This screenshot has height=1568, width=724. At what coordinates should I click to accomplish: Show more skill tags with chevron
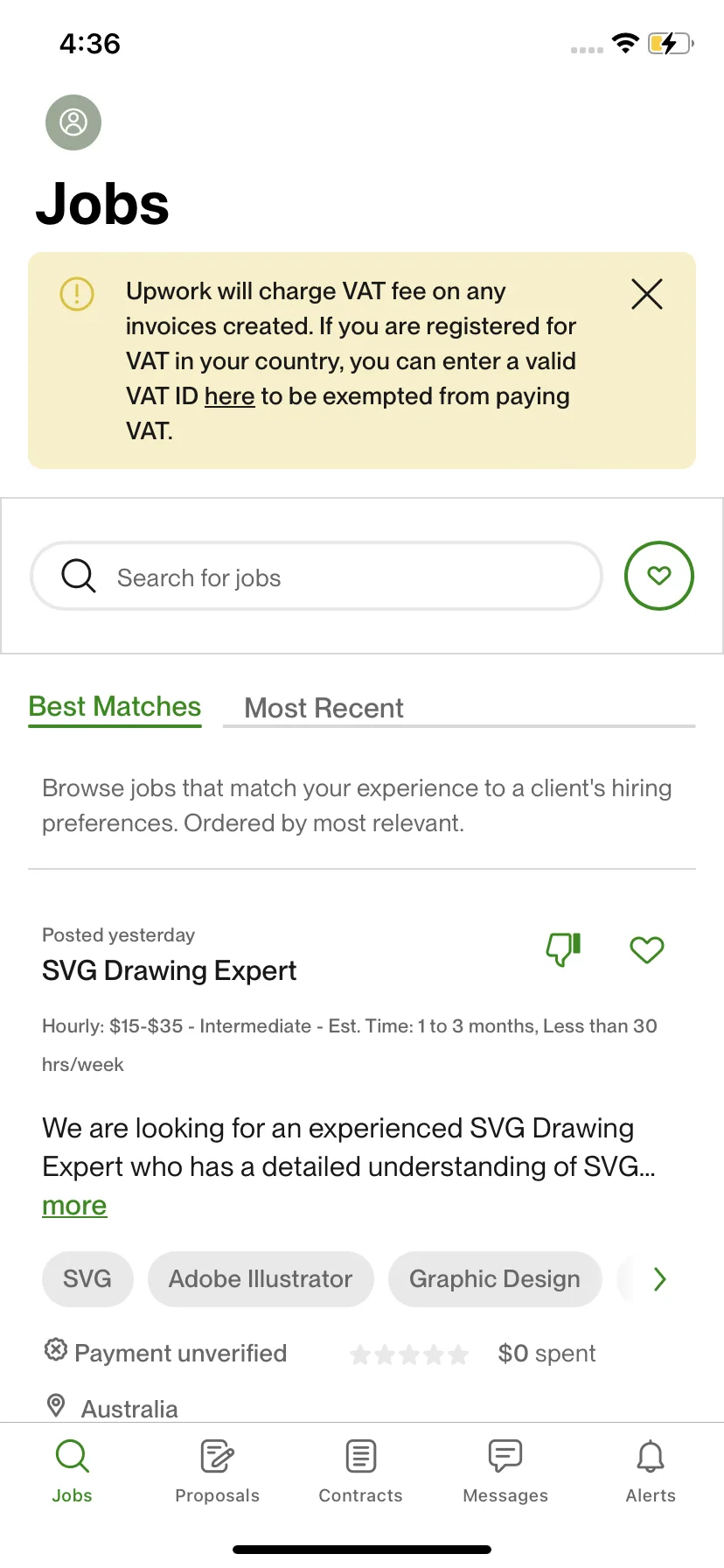pos(660,1279)
